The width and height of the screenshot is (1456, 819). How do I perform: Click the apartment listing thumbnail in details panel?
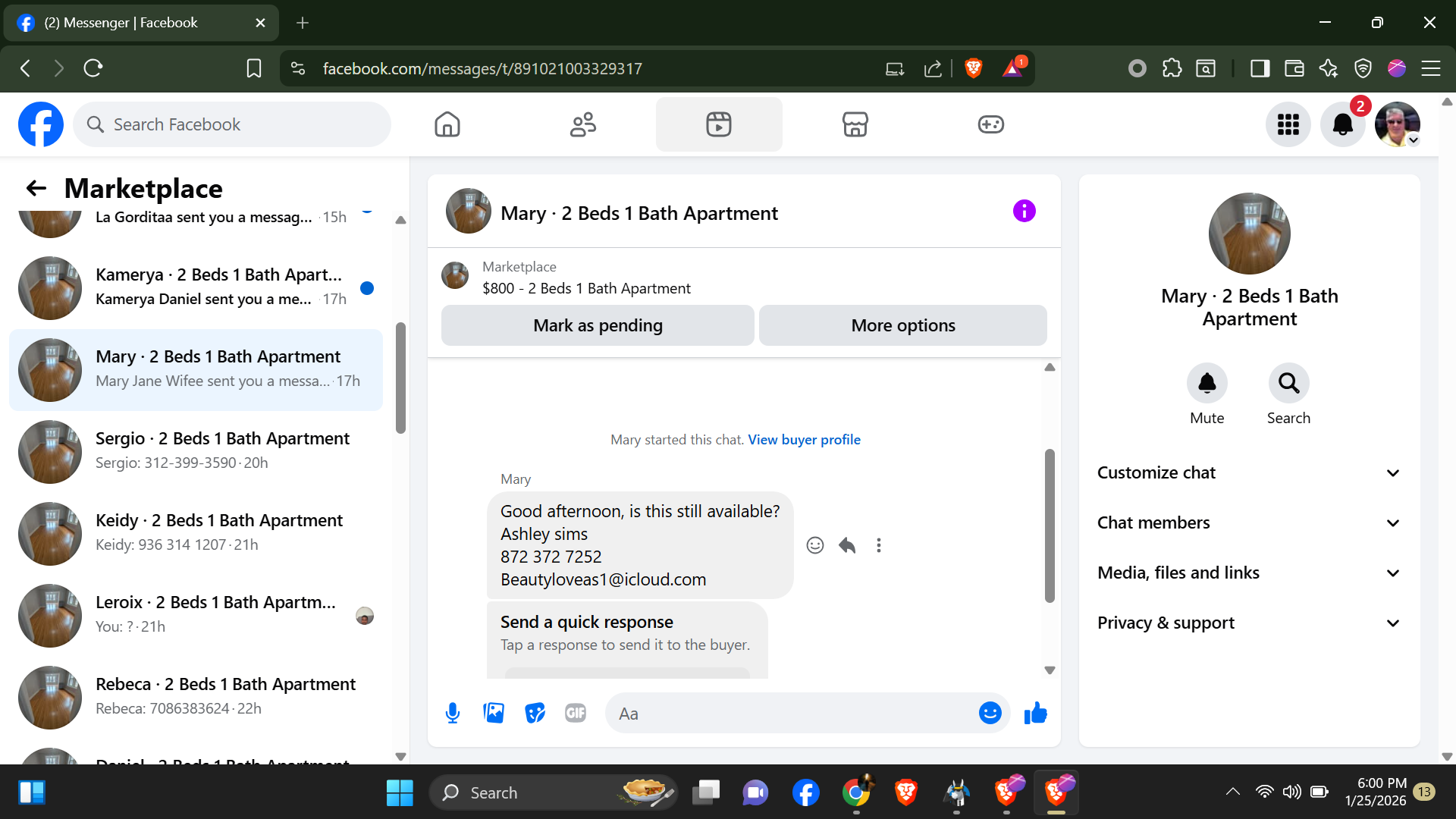pyautogui.click(x=1249, y=234)
